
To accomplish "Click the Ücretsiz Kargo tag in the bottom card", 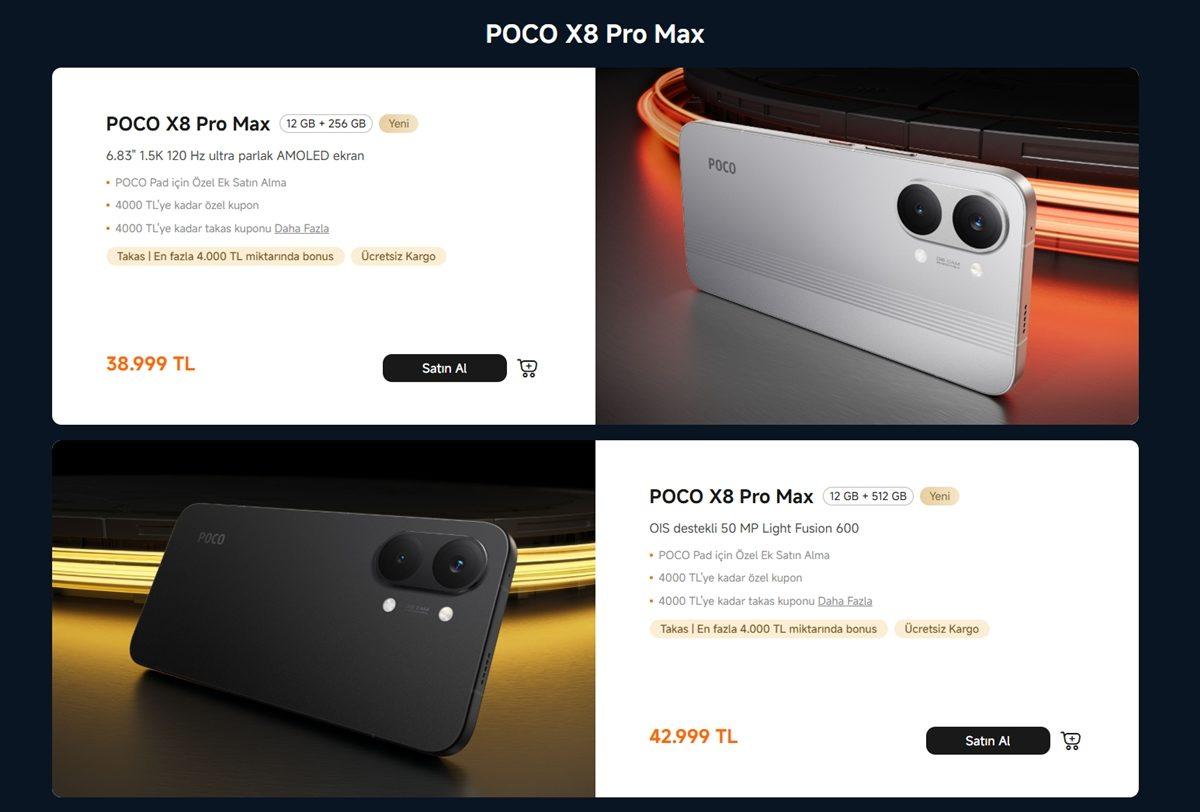I will click(941, 629).
